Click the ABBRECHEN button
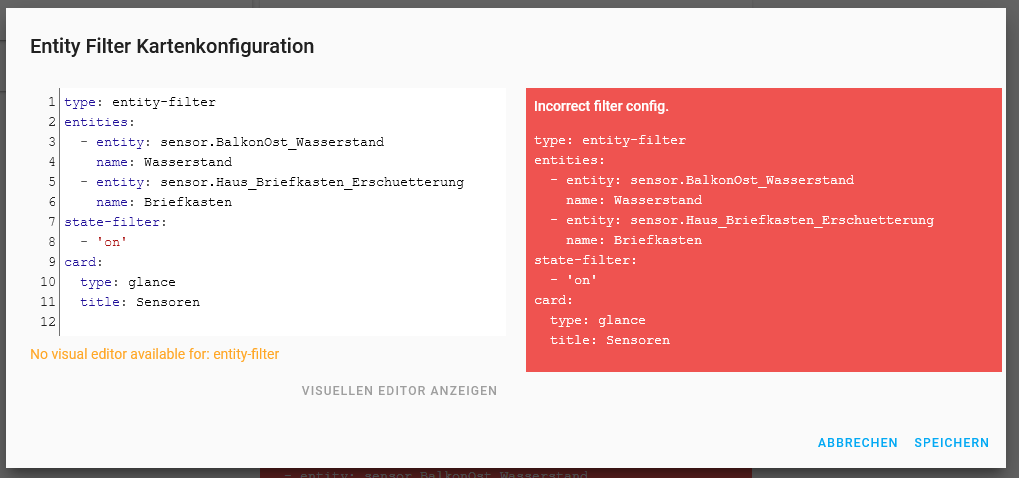The height and width of the screenshot is (478, 1019). (x=857, y=443)
